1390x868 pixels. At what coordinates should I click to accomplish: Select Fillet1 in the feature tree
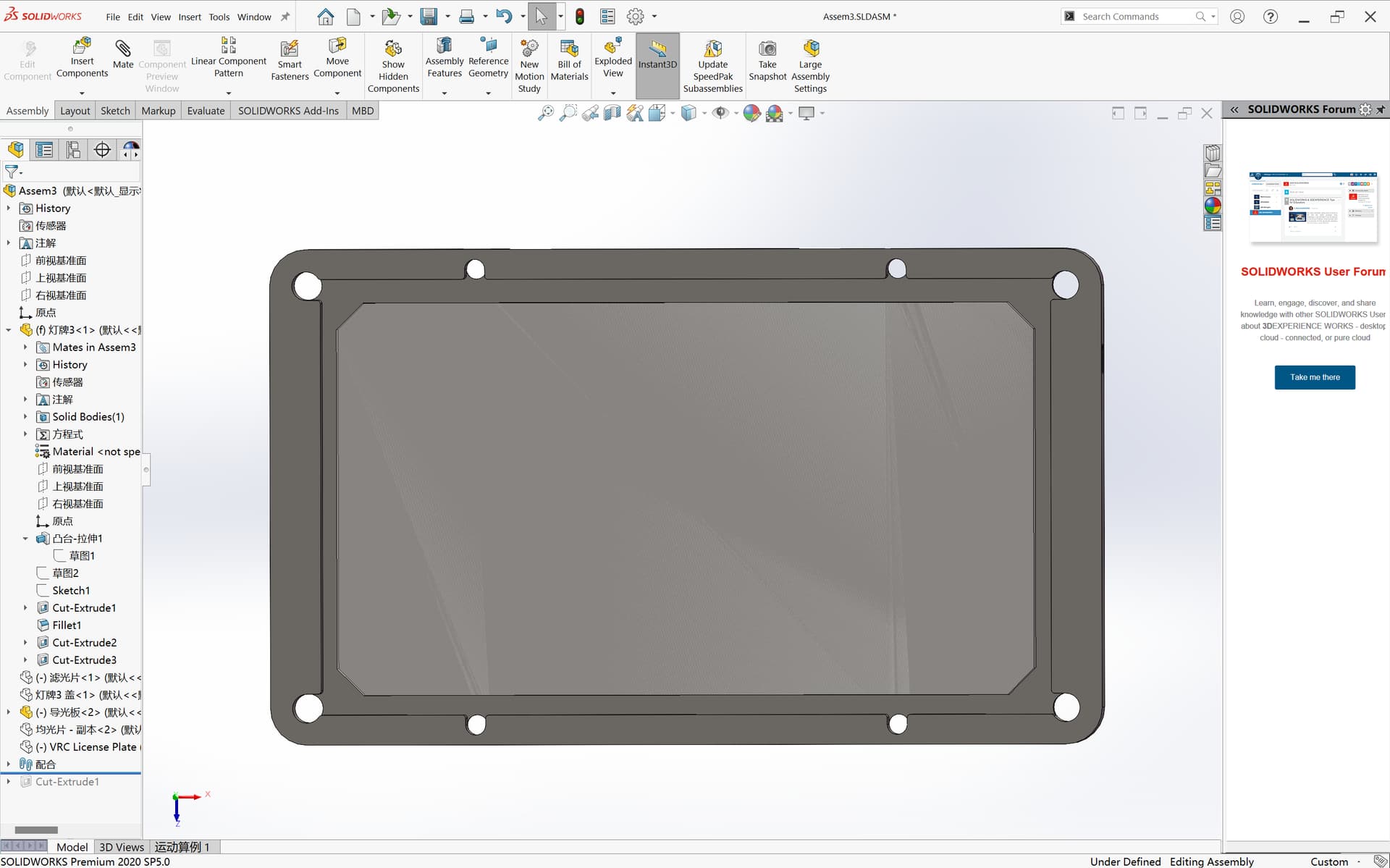point(67,625)
